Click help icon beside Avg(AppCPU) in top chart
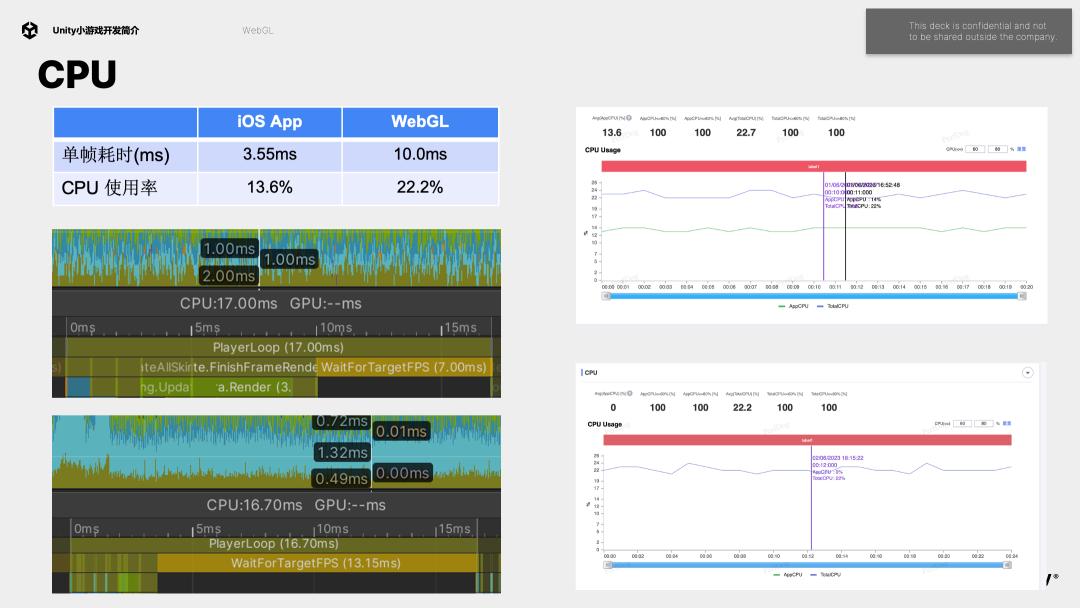This screenshot has width=1080, height=608. click(628, 118)
